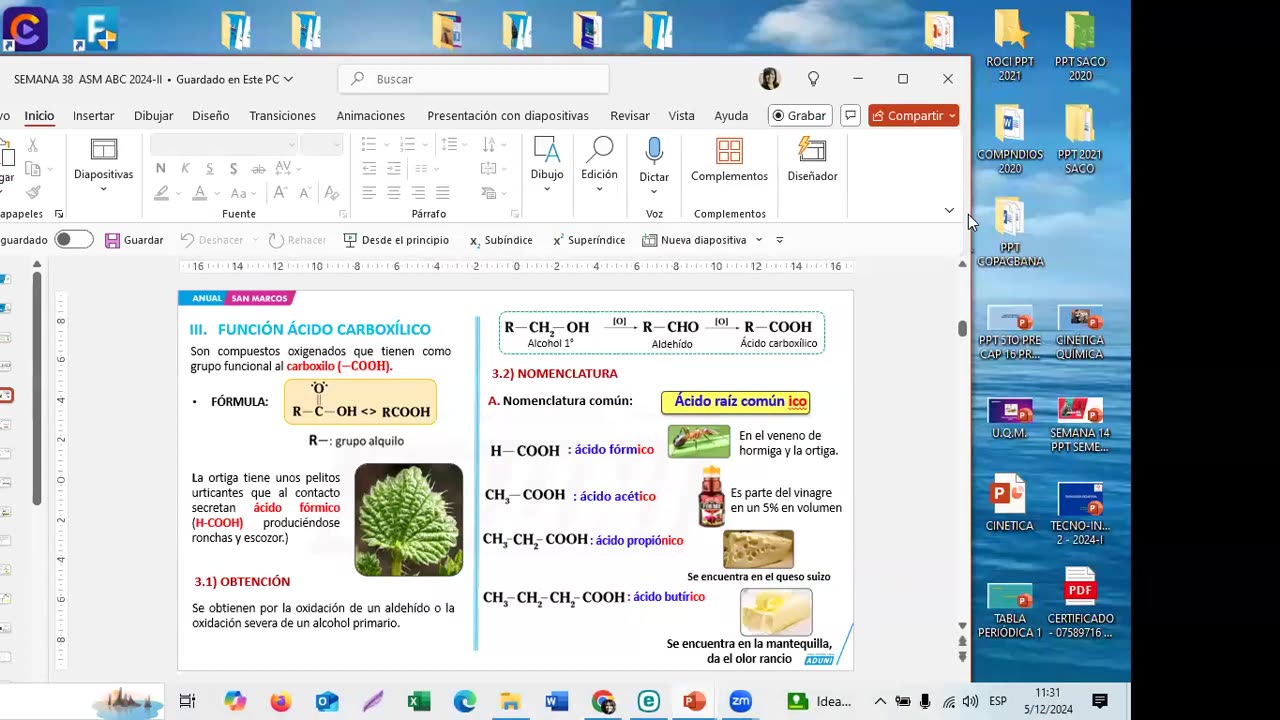This screenshot has height=720, width=1280.
Task: Go to the Transiciones tab
Action: tap(283, 116)
